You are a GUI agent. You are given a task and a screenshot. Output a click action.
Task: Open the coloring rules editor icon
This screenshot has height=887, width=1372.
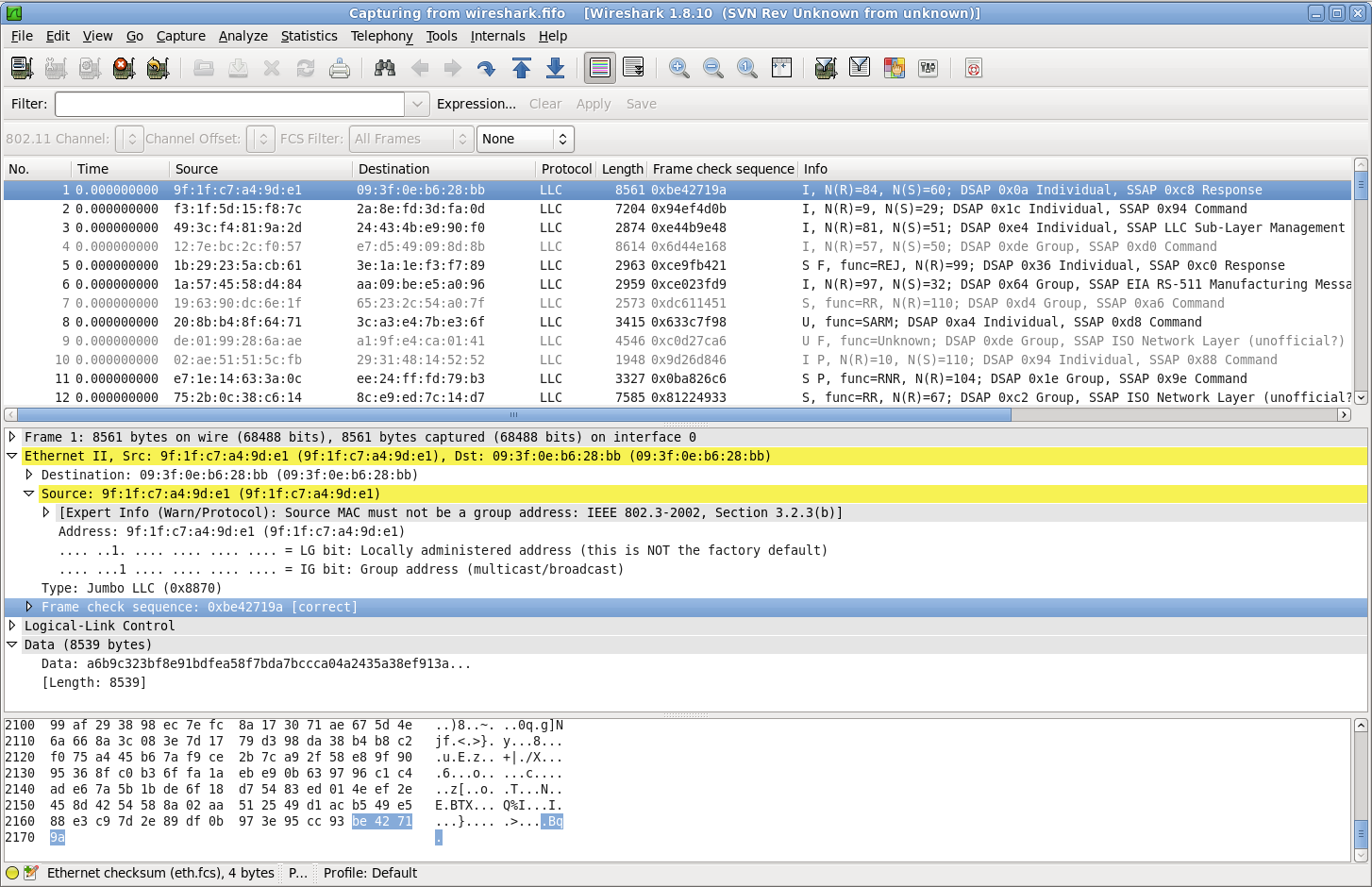click(894, 68)
